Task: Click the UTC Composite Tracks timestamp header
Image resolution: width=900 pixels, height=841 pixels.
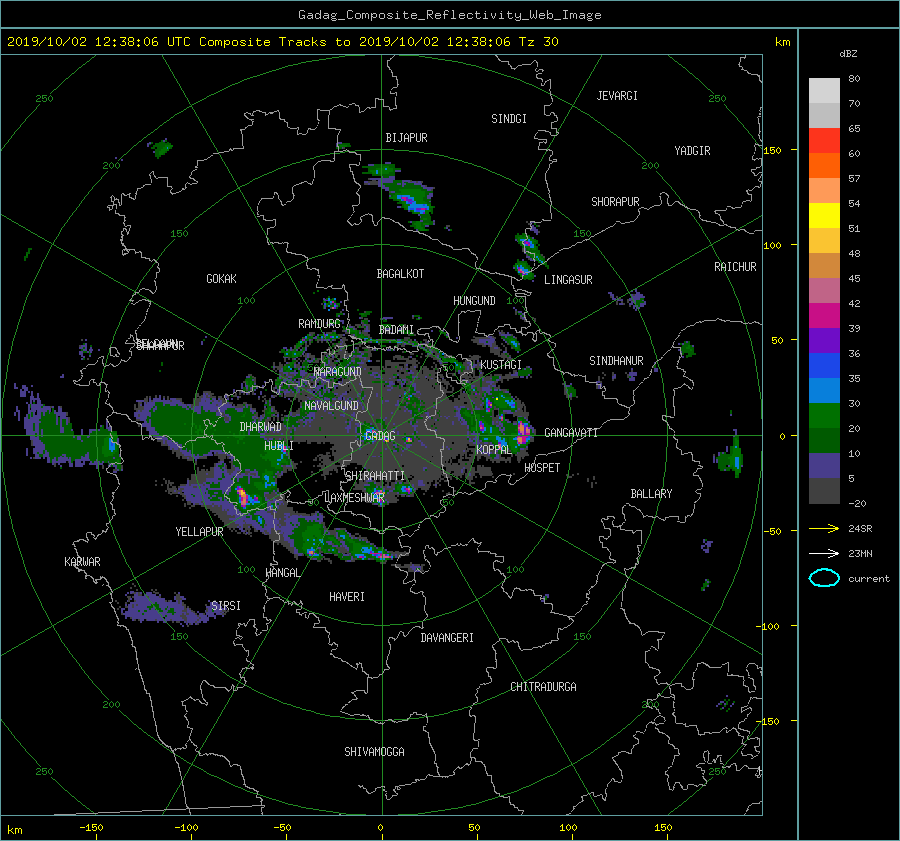Action: click(282, 42)
